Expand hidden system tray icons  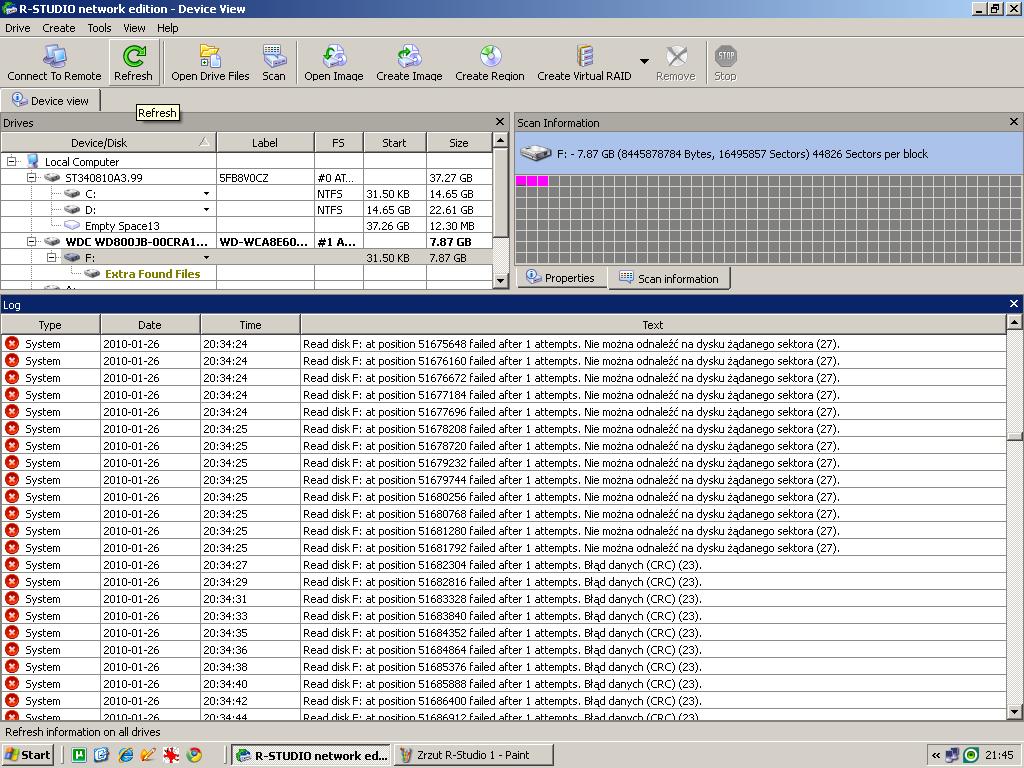pos(936,756)
